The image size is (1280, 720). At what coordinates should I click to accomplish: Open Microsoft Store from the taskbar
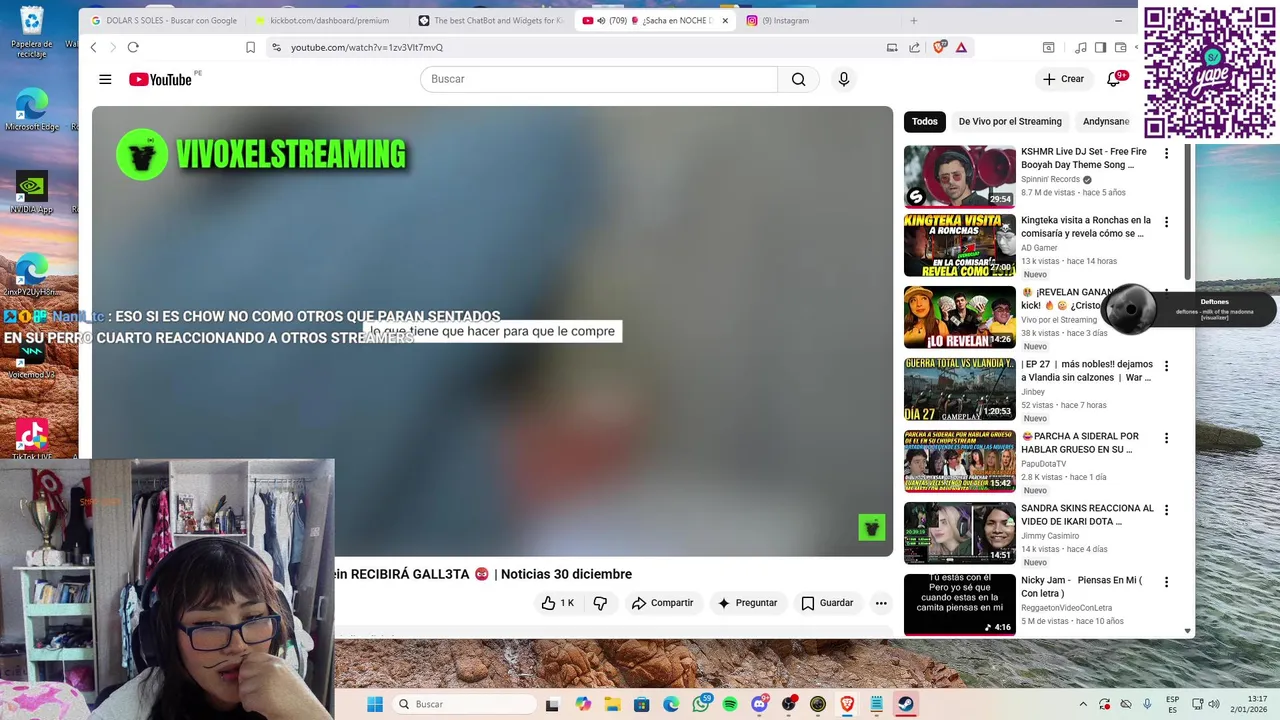tap(641, 704)
